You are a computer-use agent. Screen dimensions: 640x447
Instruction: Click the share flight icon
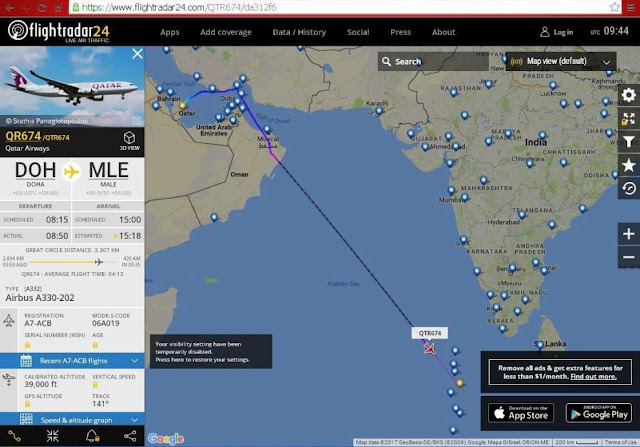tap(130, 436)
